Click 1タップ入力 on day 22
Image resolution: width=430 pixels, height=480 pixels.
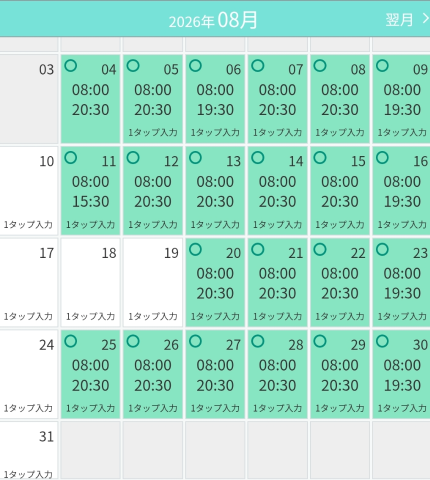point(340,316)
